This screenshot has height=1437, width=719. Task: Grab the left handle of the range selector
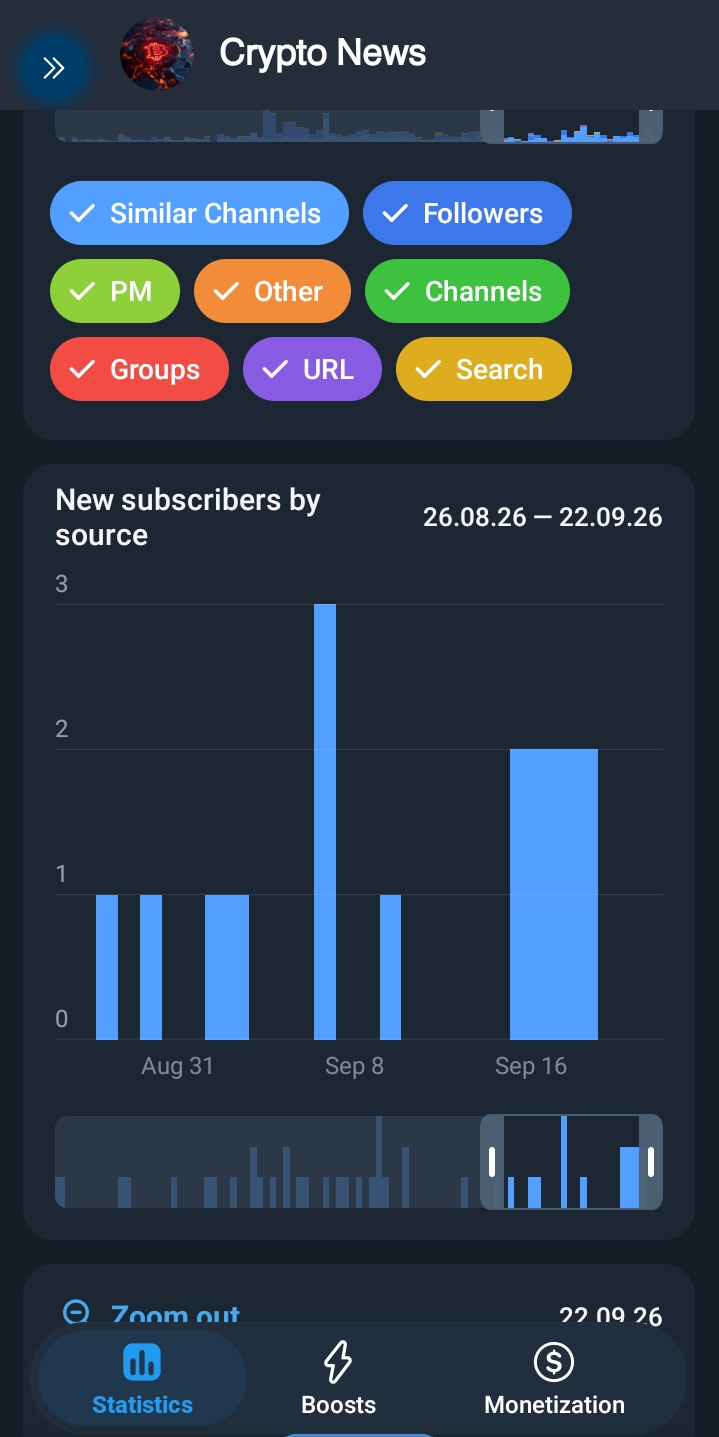click(492, 1162)
